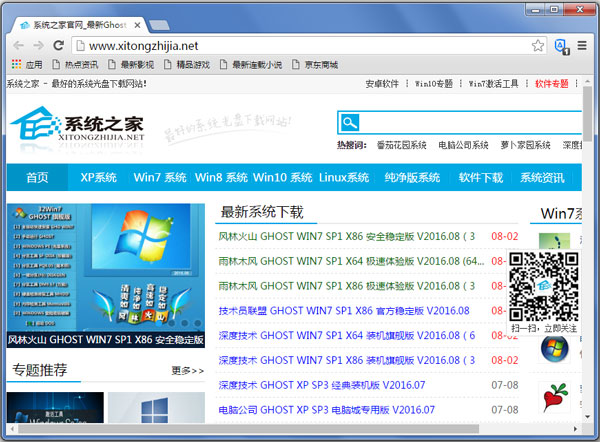Click the radish 萝卜家园 icon

pos(555,398)
